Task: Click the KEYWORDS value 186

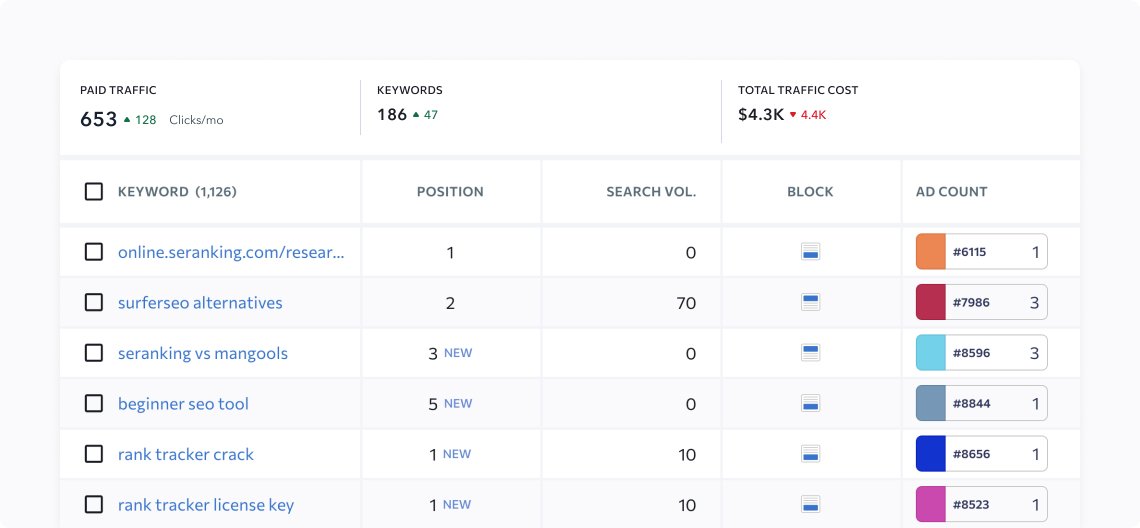Action: [x=392, y=114]
